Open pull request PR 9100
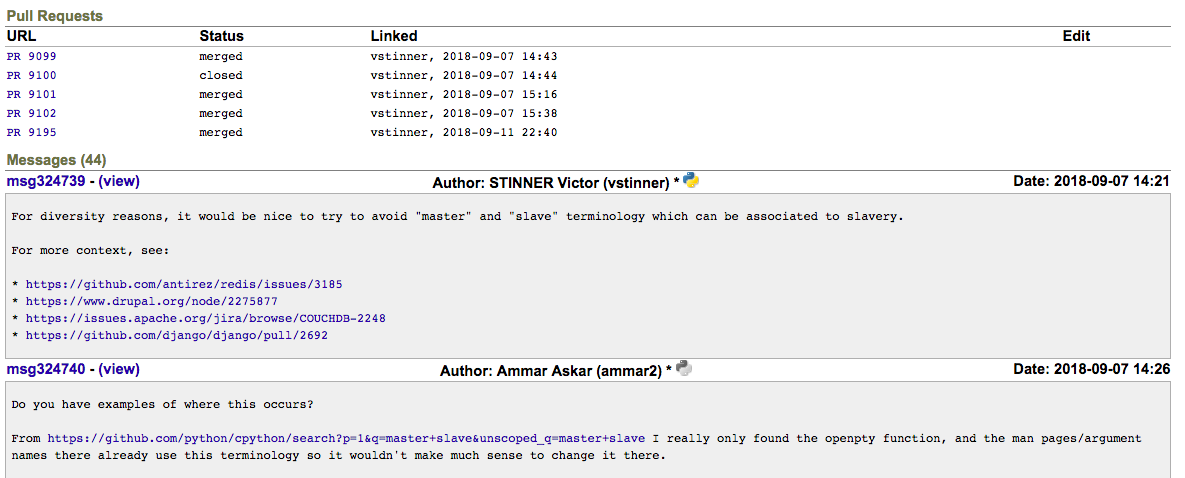The image size is (1185, 478). [31, 76]
